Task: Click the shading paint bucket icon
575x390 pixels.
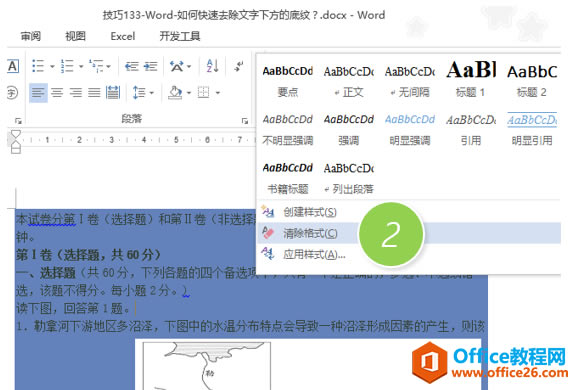Action: [175, 93]
